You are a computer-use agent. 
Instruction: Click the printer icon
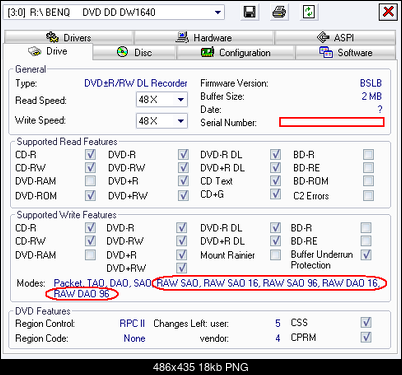pos(279,12)
